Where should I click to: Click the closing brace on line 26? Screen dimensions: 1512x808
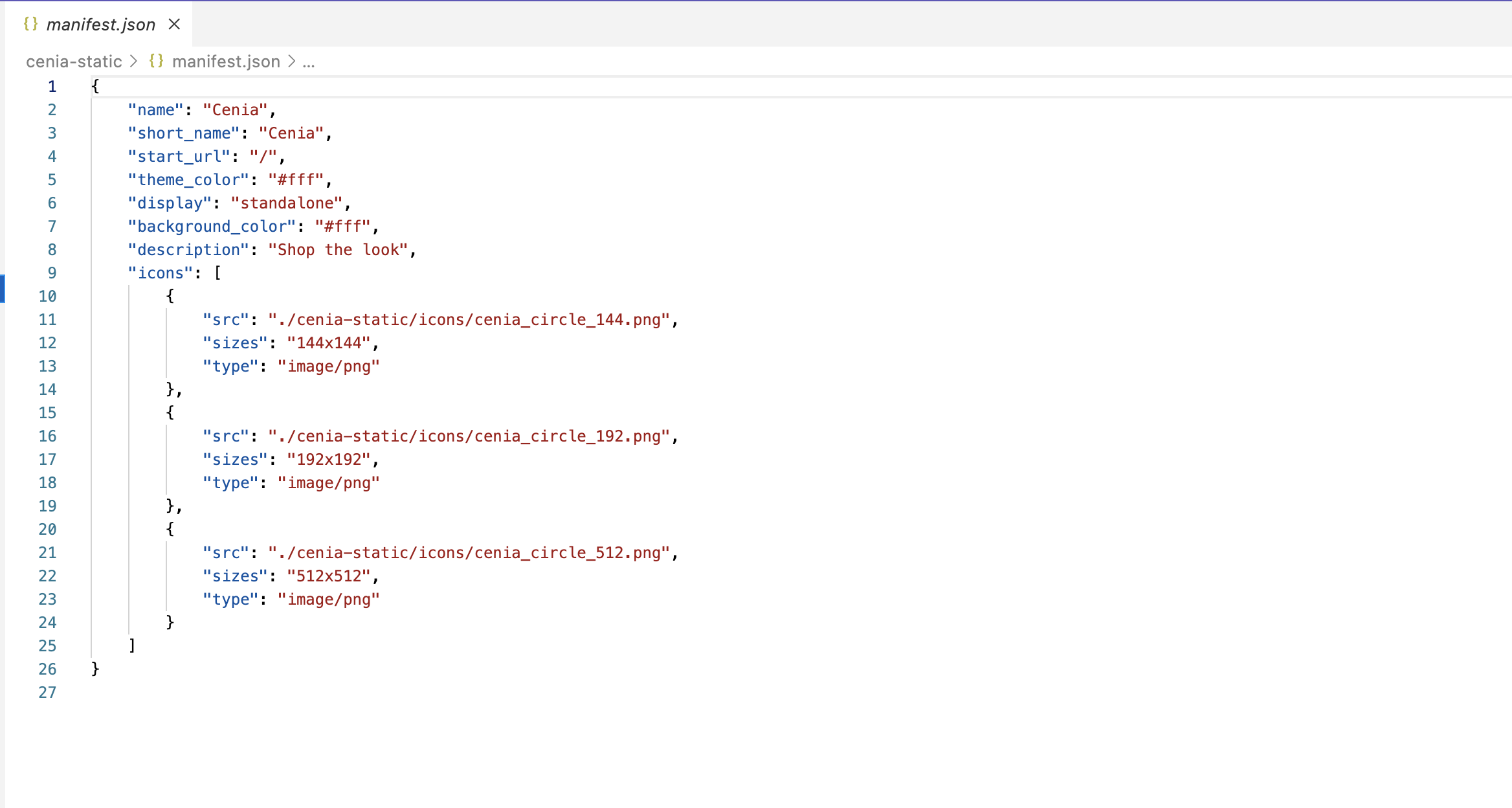95,669
